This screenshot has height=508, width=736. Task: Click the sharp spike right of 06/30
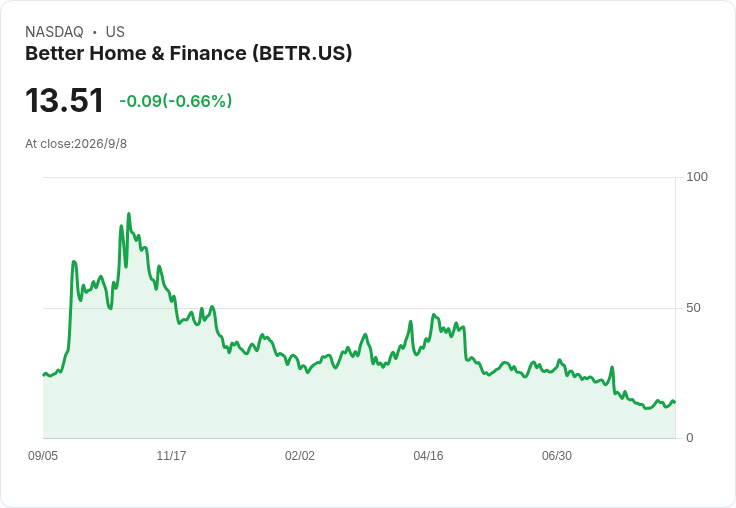click(x=612, y=367)
